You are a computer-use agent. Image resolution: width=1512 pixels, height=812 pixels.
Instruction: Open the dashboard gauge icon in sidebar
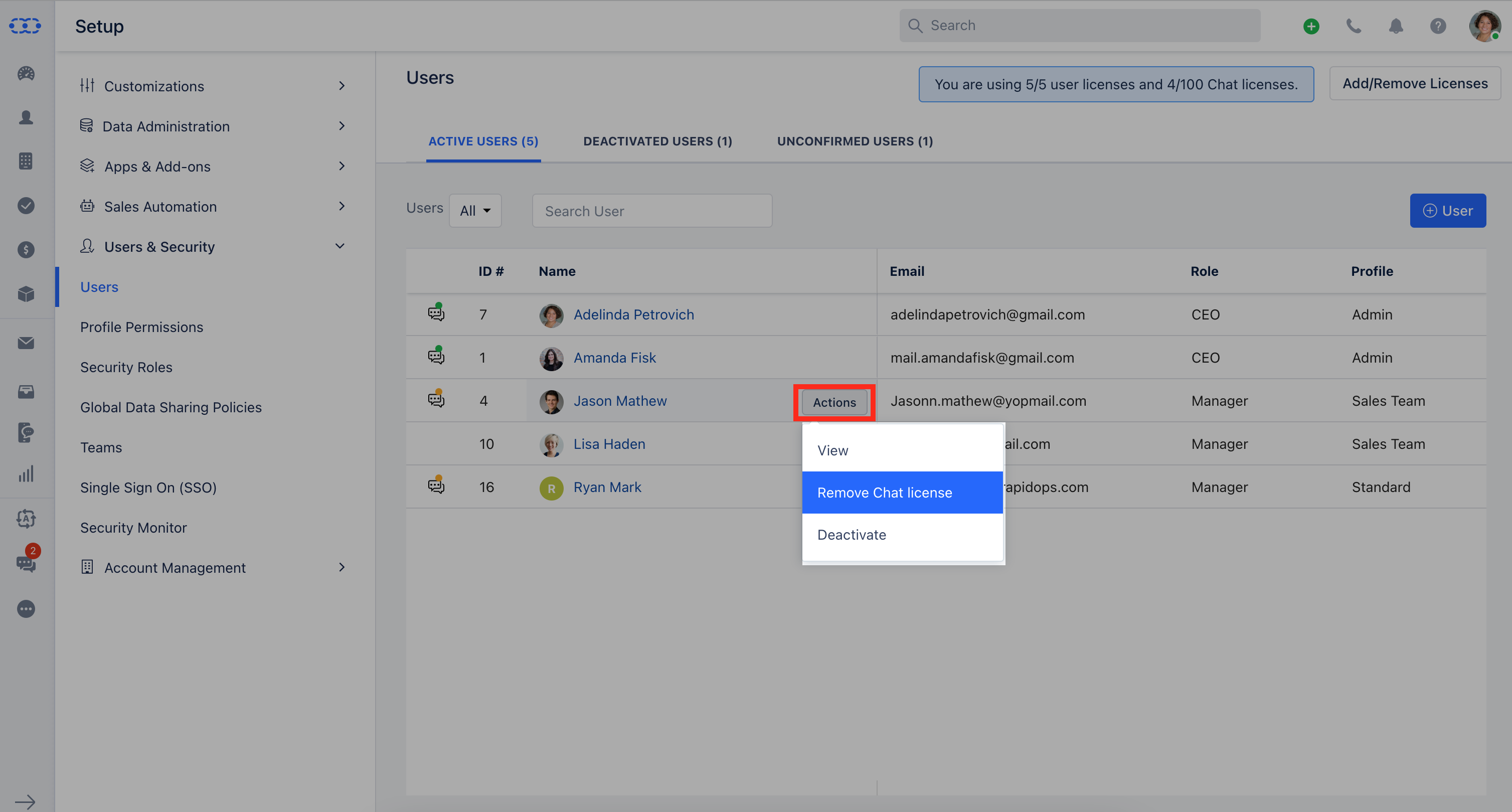26,73
